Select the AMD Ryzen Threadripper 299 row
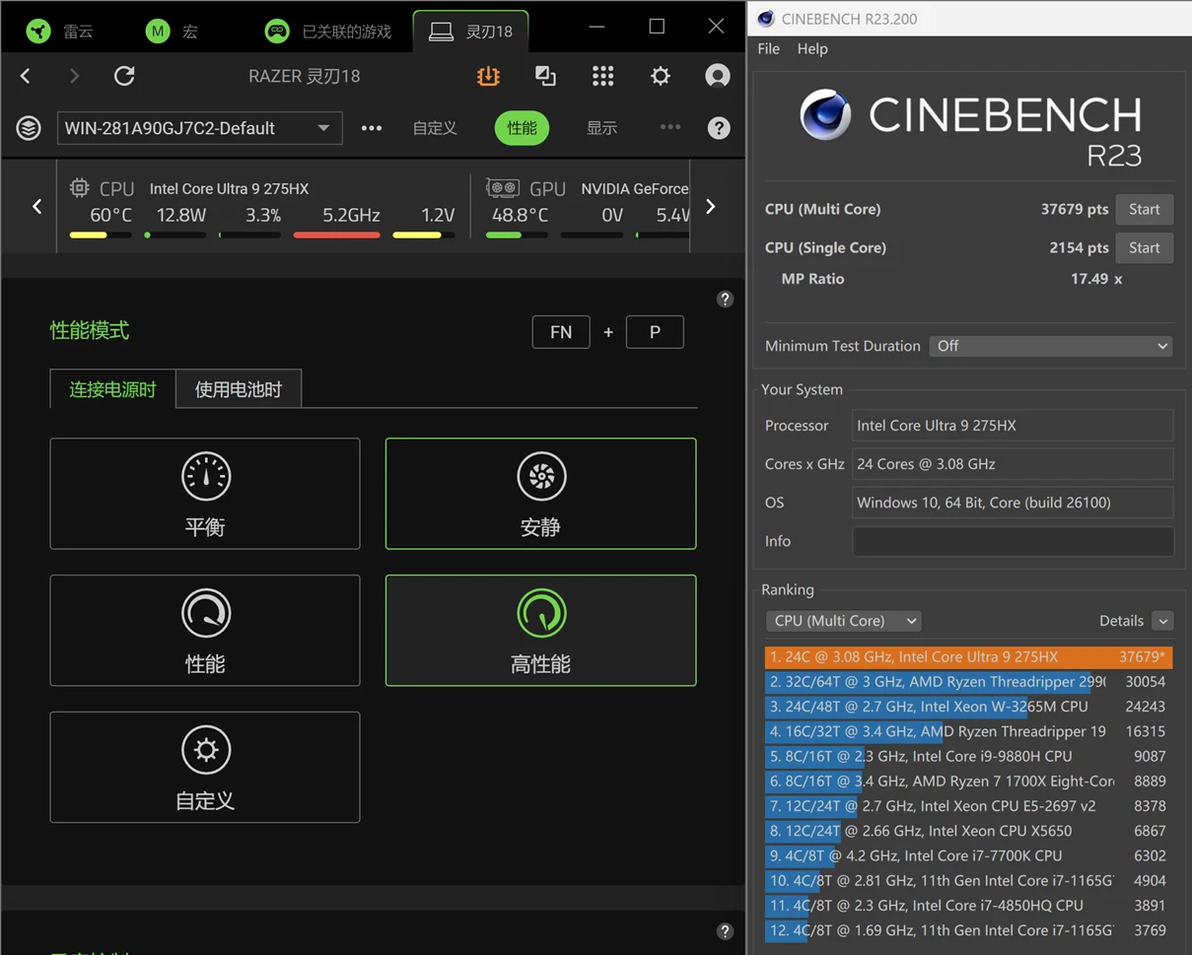This screenshot has height=955, width=1192. [x=968, y=682]
